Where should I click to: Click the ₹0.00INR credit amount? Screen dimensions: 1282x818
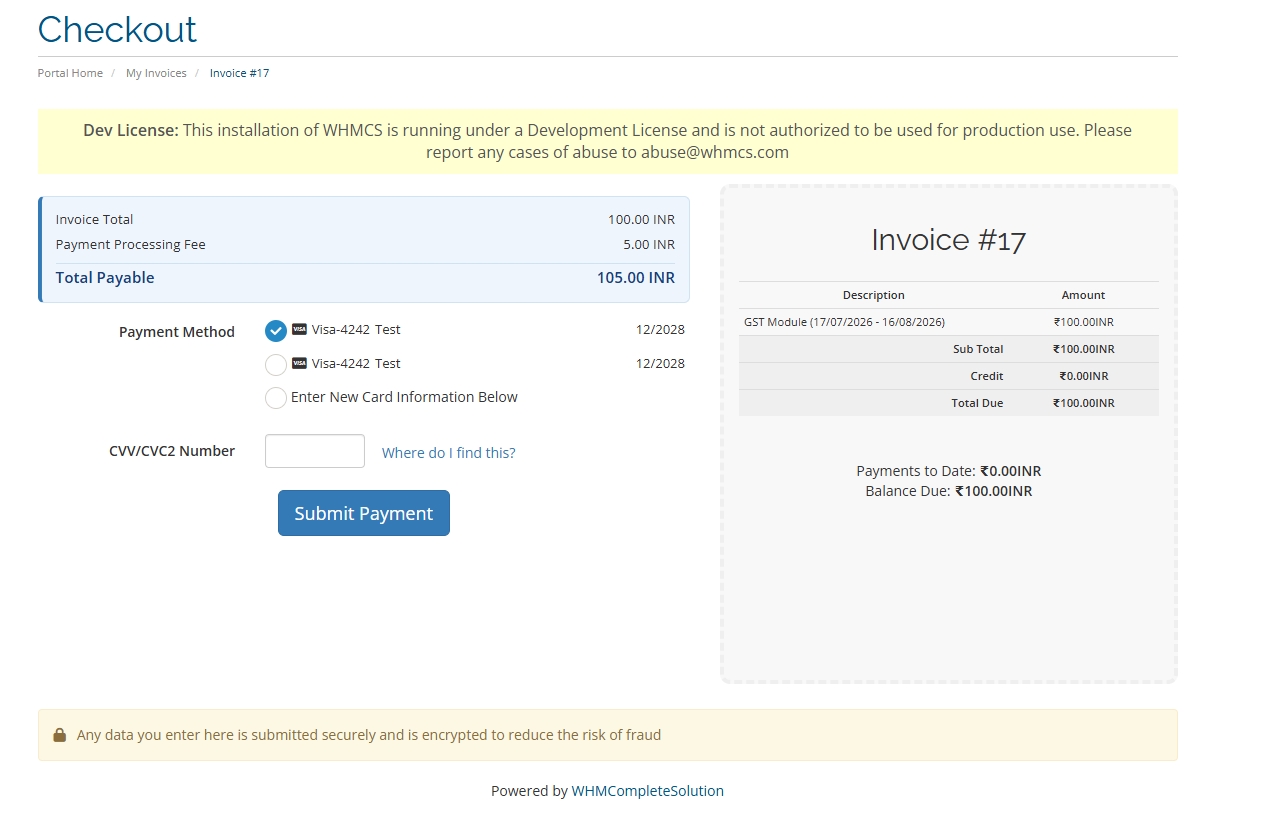(1083, 376)
